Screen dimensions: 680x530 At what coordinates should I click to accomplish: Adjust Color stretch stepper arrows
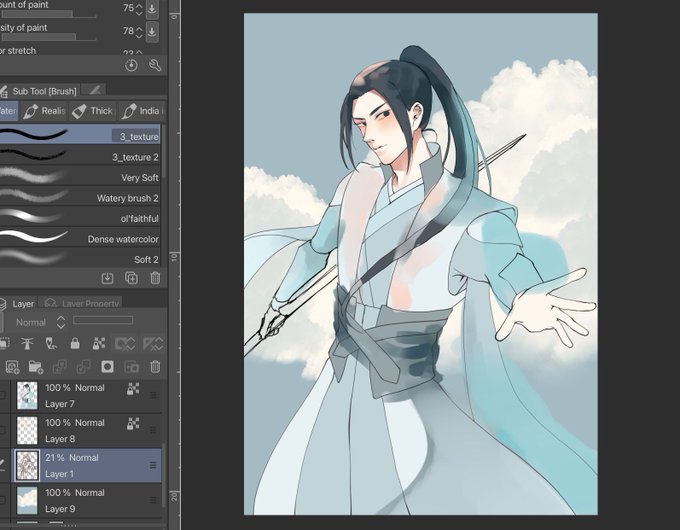click(x=139, y=53)
